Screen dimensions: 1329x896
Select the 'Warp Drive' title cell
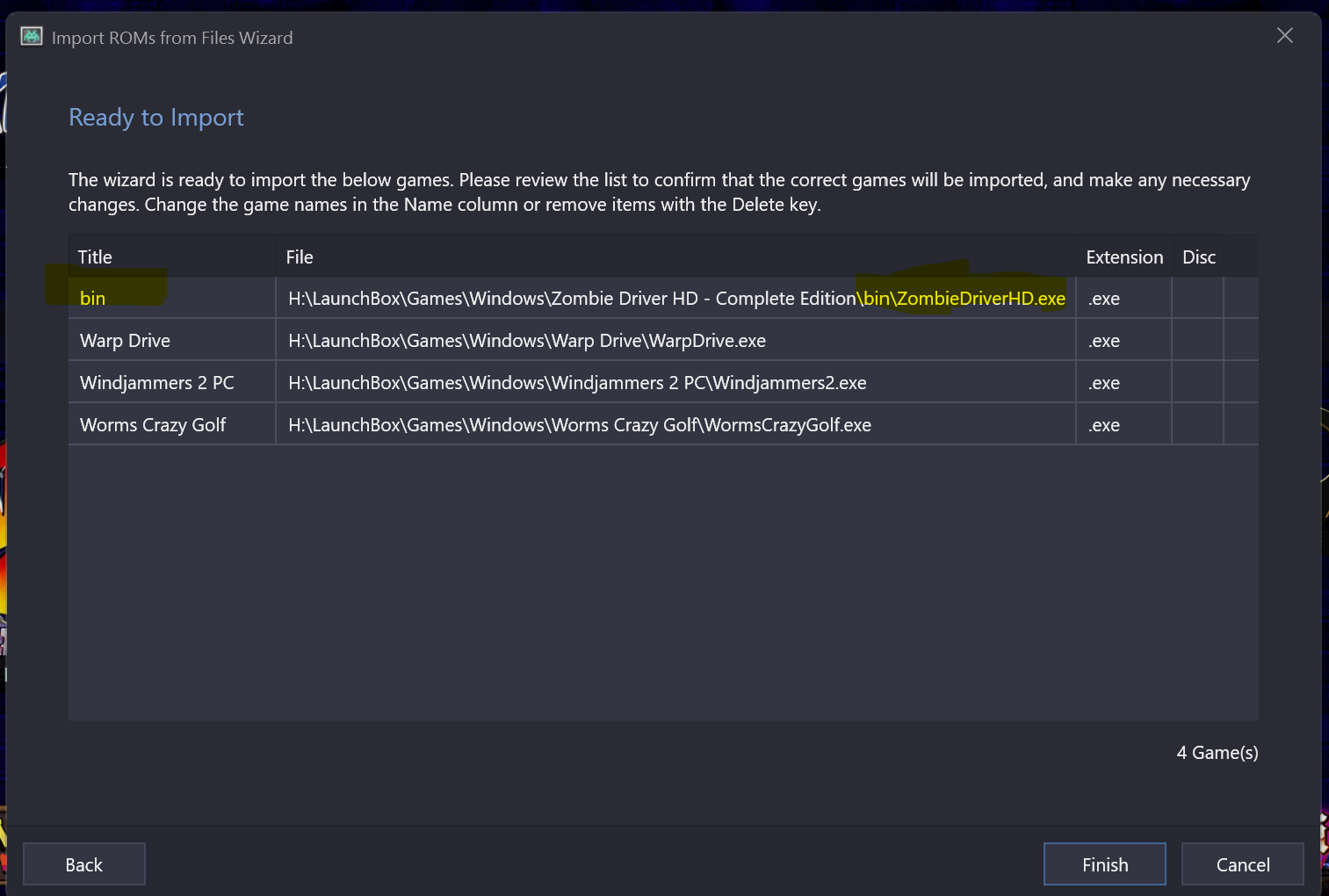172,340
